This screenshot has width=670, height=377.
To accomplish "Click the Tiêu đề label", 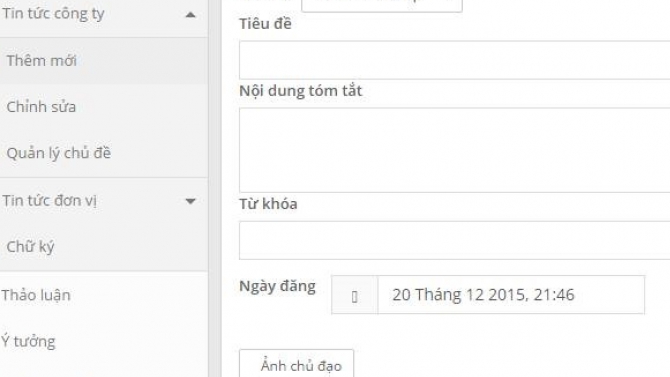I will pyautogui.click(x=265, y=24).
